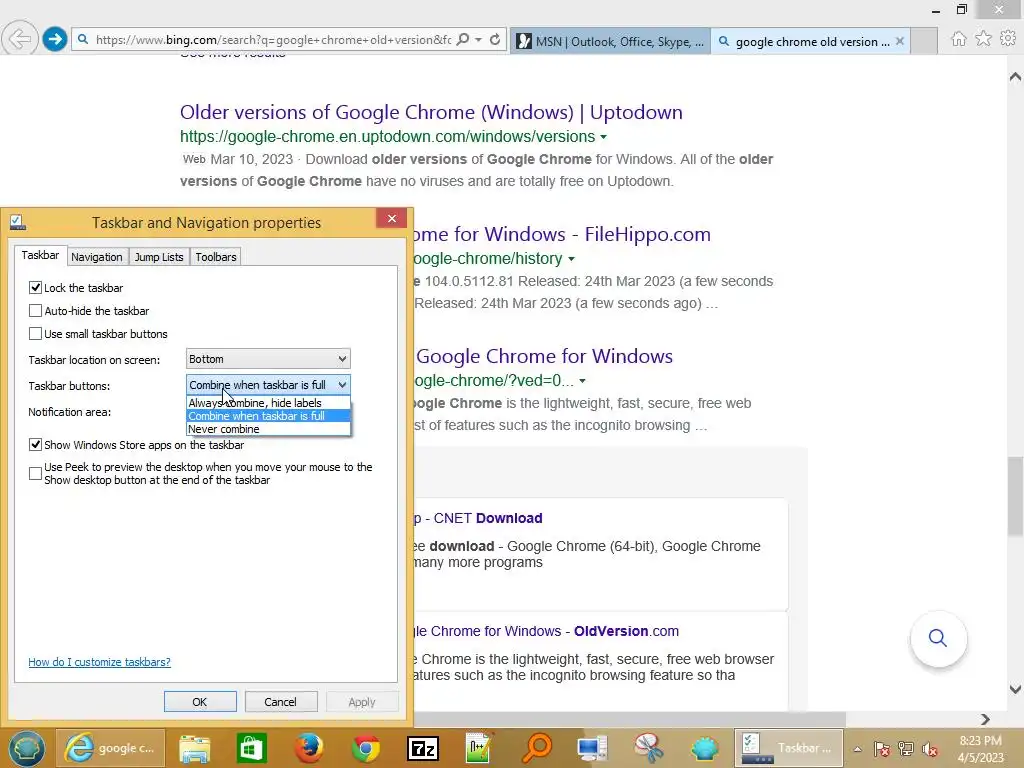Screen dimensions: 1024x768
Task: Click address bar search magnifier icon
Action: point(463,40)
